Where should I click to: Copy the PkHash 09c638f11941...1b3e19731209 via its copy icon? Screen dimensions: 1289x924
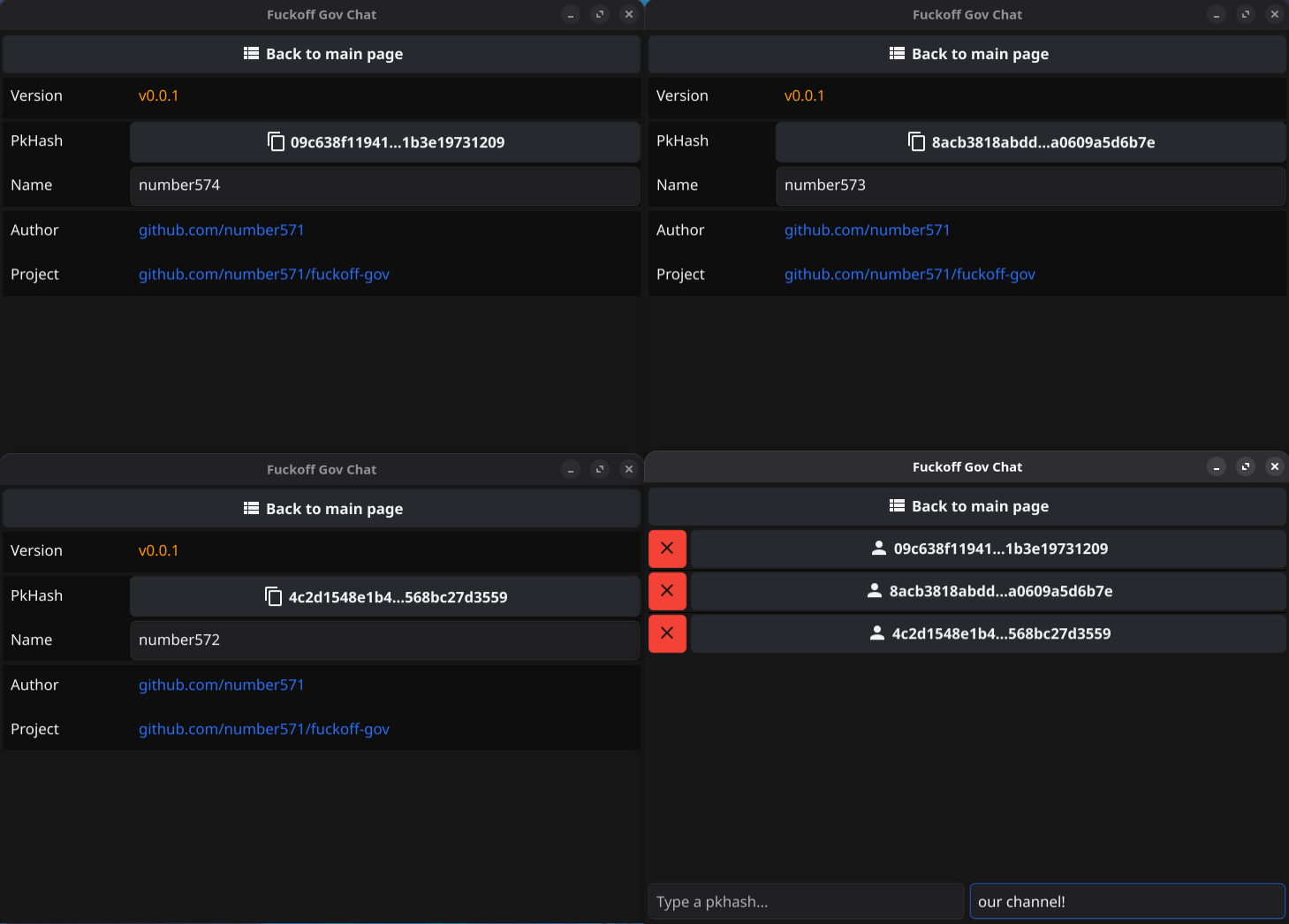[x=276, y=142]
